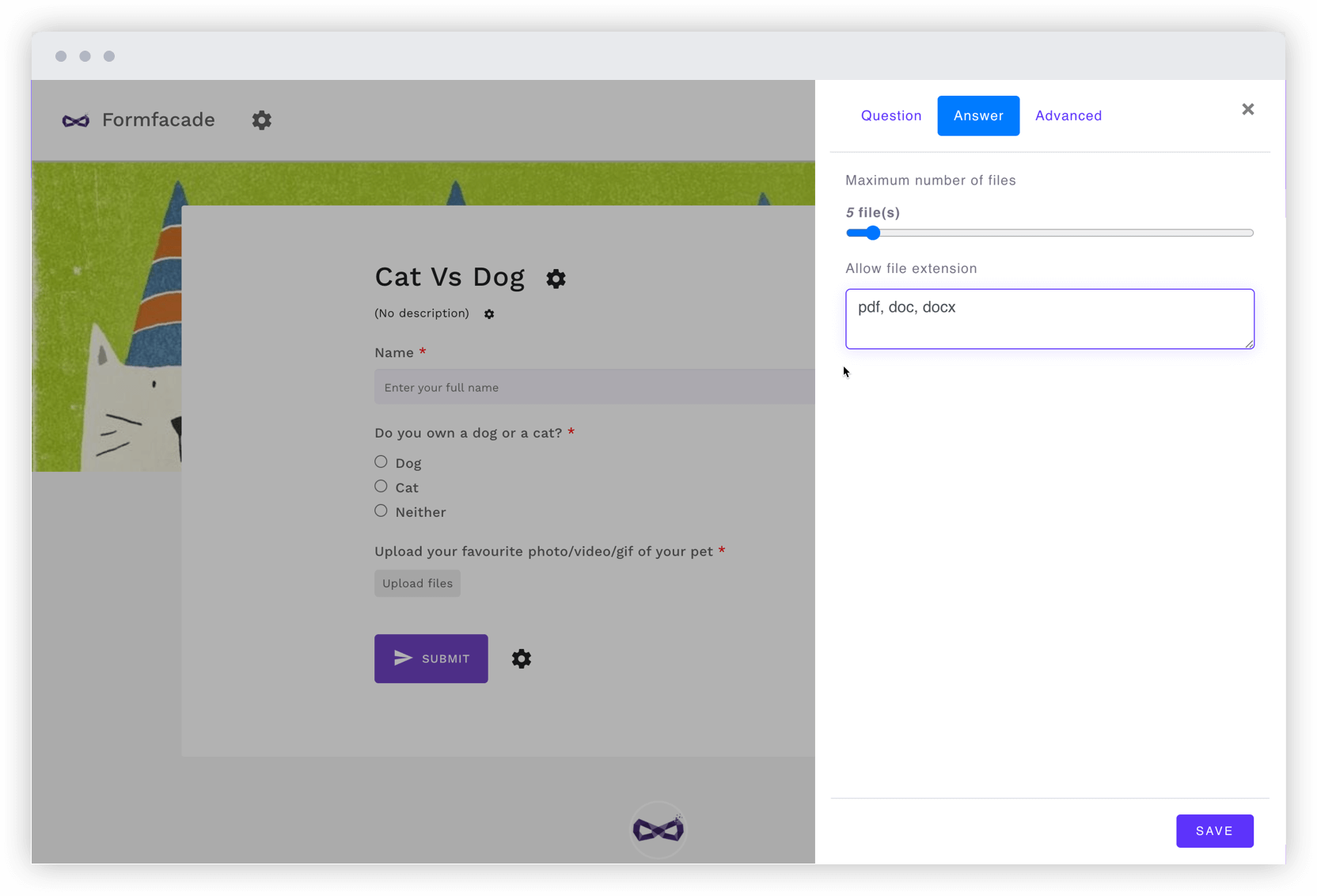Screen dimensions: 1317x896
Task: Click the Formfacade infinity logo icon
Action: coord(76,120)
